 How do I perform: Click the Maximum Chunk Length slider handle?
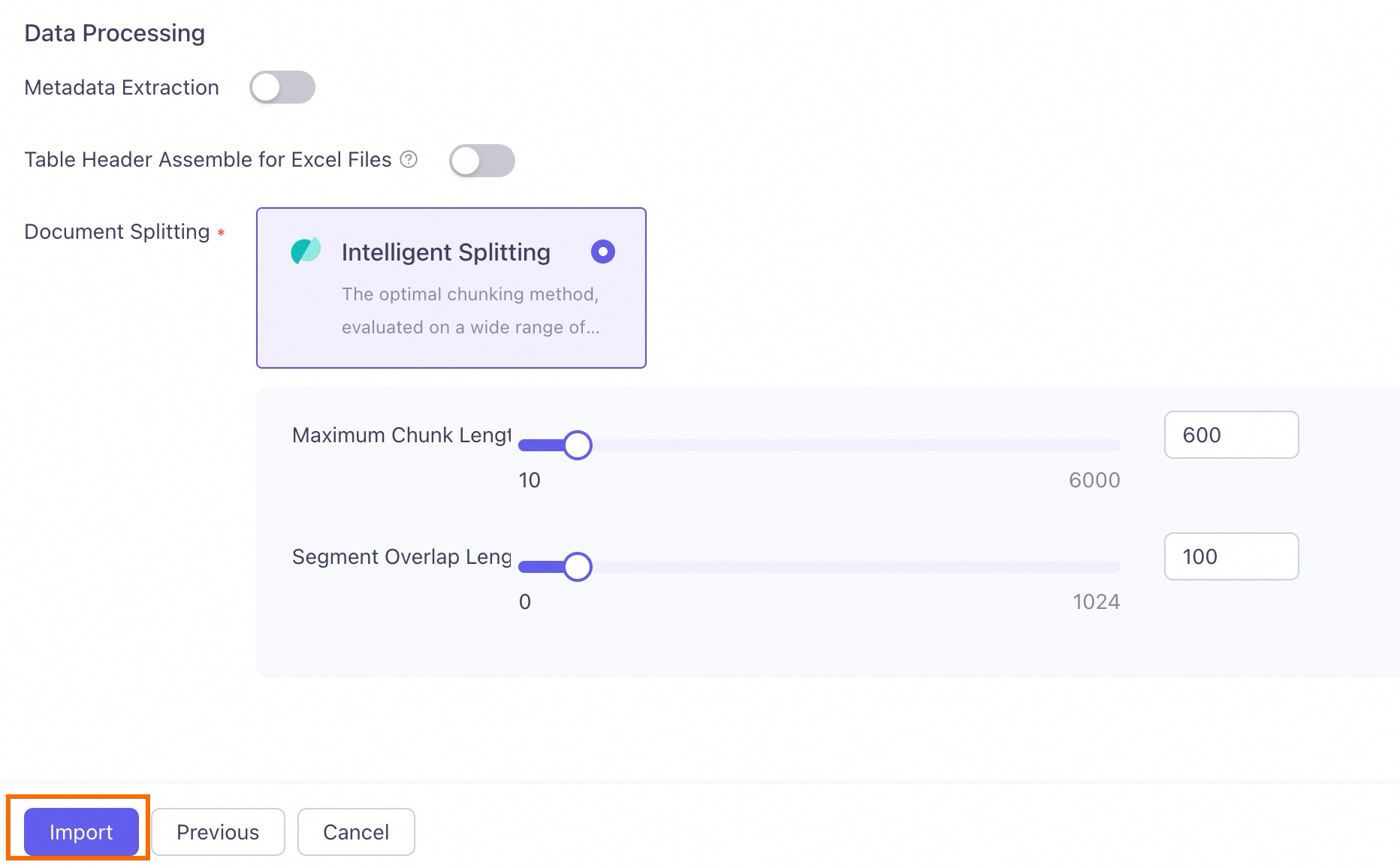point(578,445)
